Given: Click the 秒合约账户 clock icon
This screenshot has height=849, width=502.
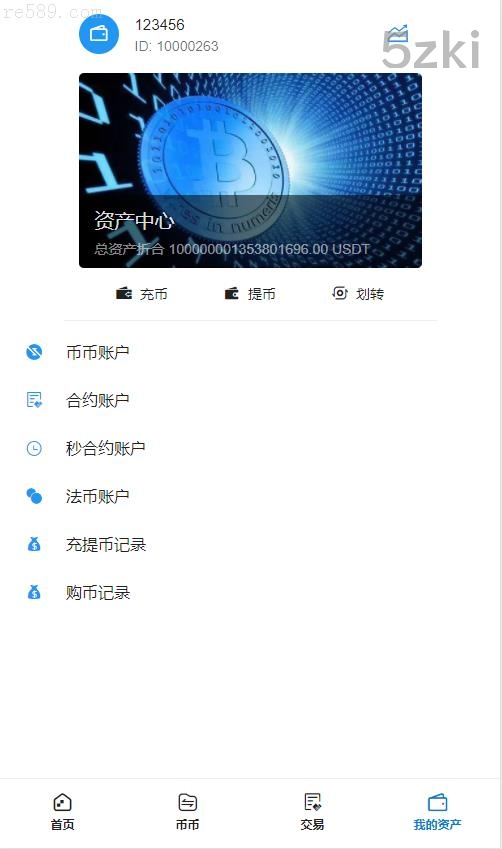Looking at the screenshot, I should point(34,448).
